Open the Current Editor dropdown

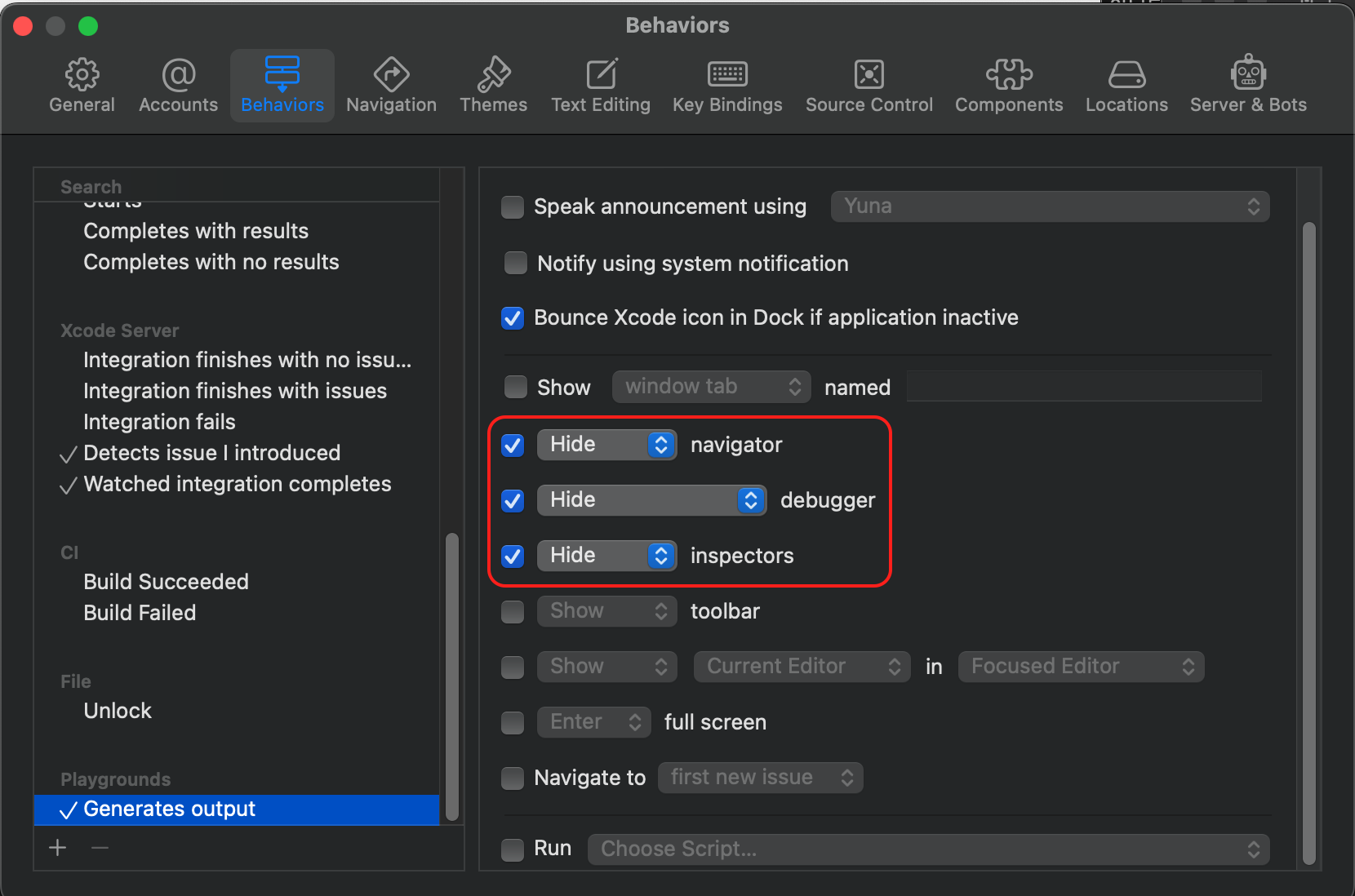point(802,667)
